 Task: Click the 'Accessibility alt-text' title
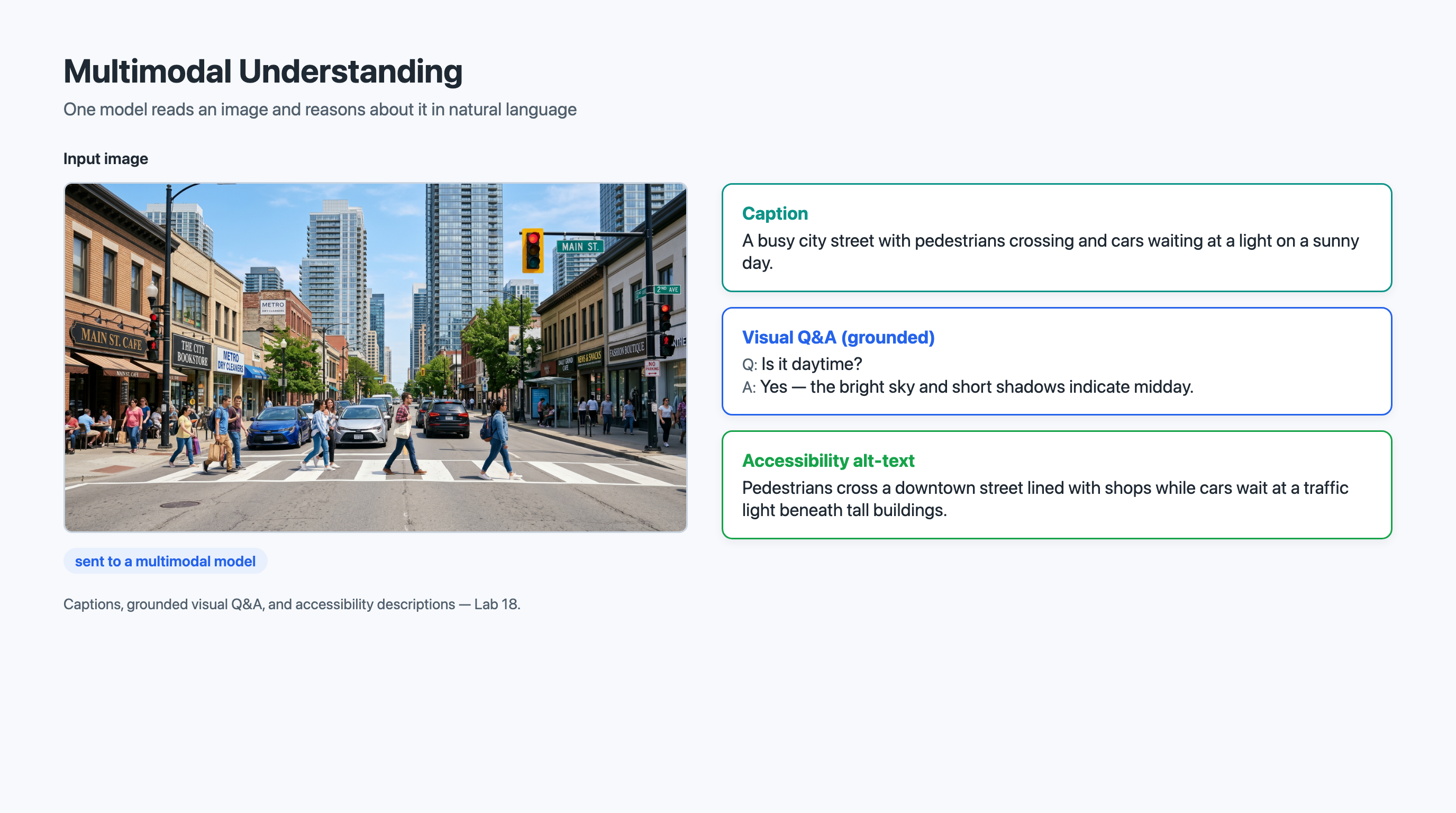point(828,460)
